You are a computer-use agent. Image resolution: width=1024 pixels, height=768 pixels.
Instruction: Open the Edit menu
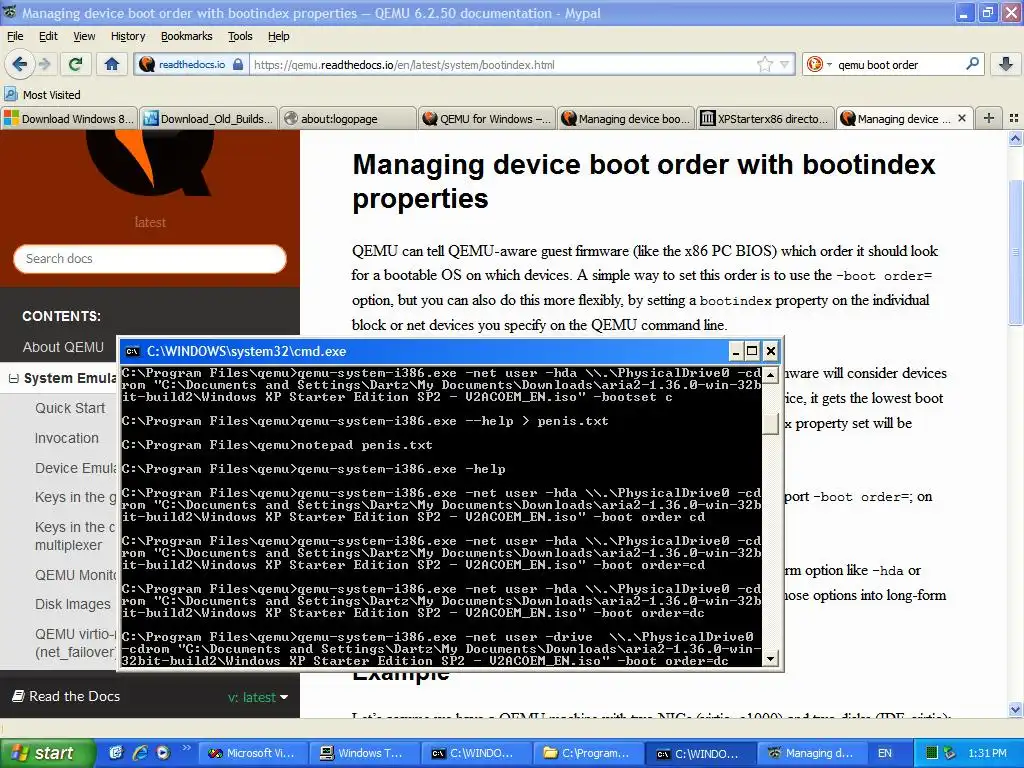pos(48,36)
